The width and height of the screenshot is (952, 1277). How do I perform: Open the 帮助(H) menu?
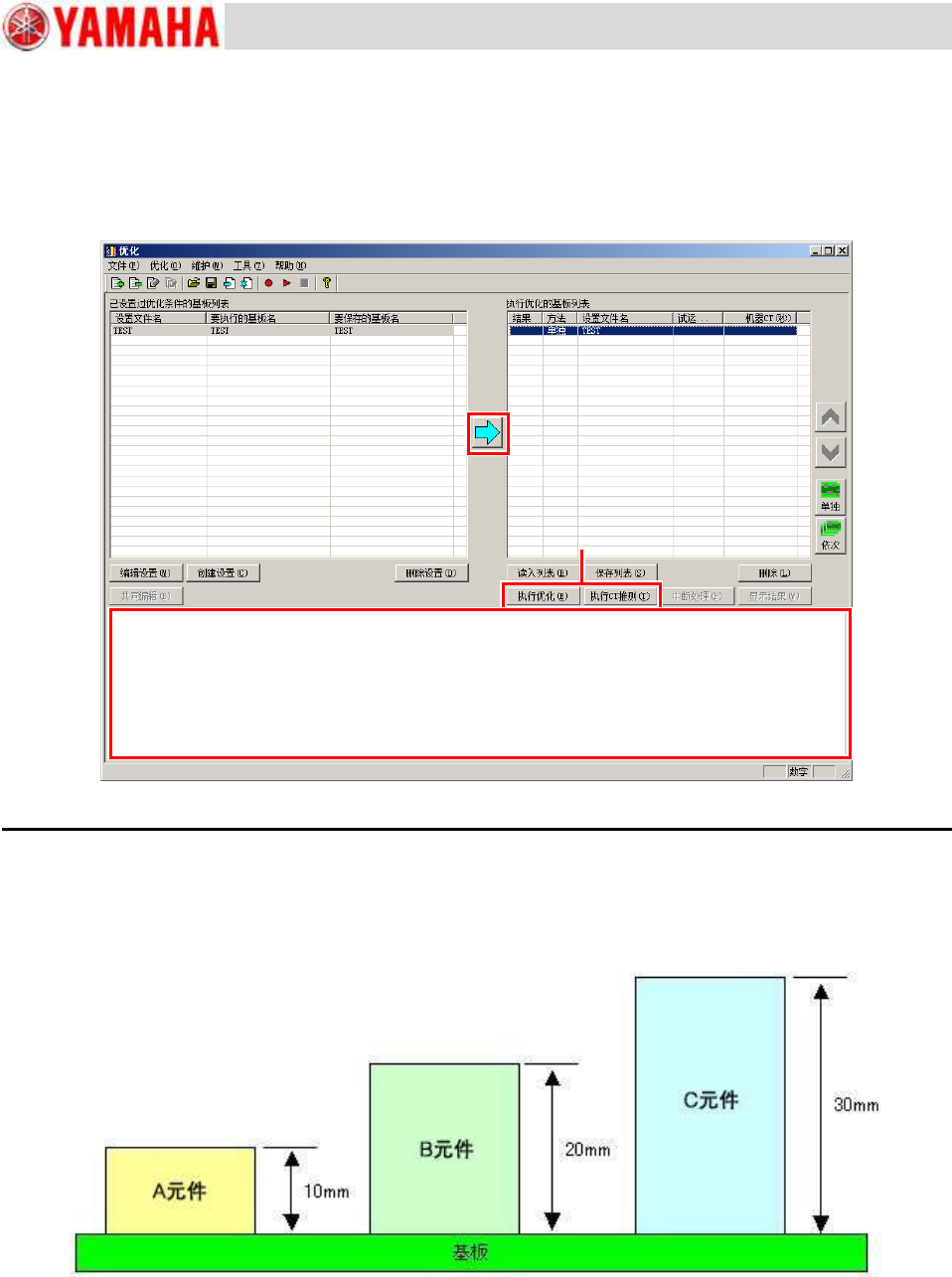tap(290, 266)
